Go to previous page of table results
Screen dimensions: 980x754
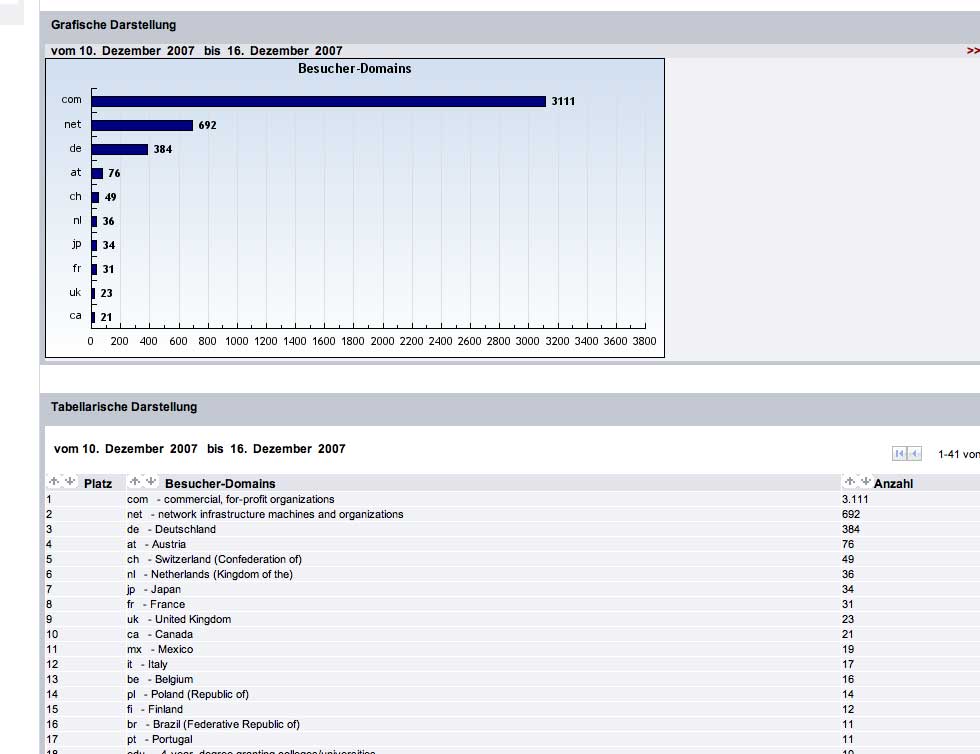(914, 454)
